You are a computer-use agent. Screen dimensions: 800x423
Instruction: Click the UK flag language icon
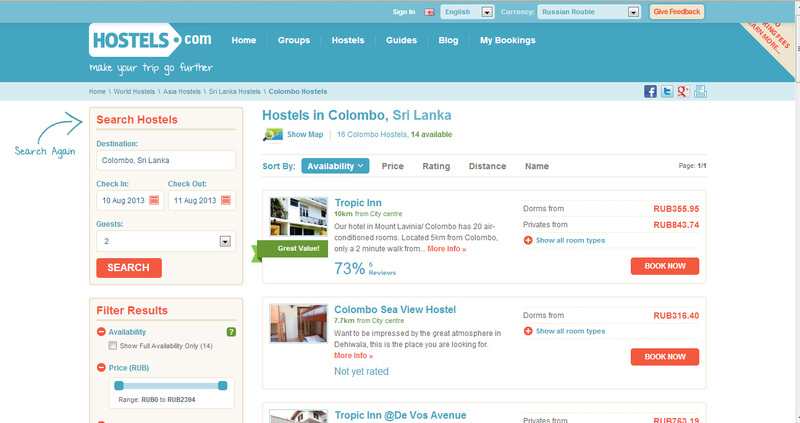point(430,12)
